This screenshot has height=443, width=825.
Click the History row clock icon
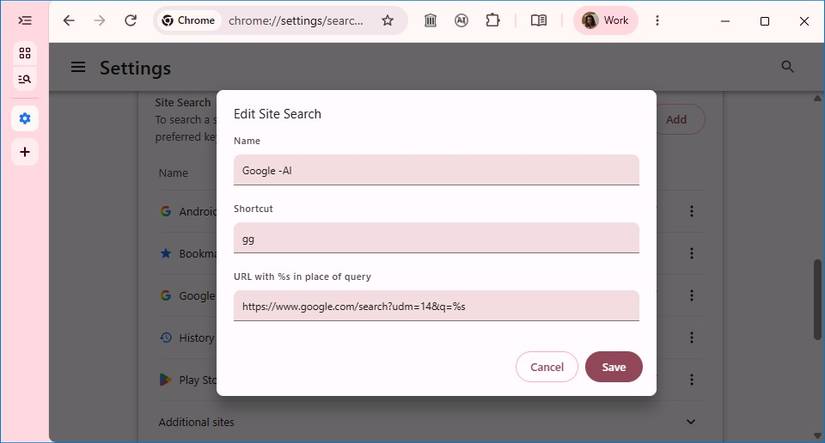point(166,337)
